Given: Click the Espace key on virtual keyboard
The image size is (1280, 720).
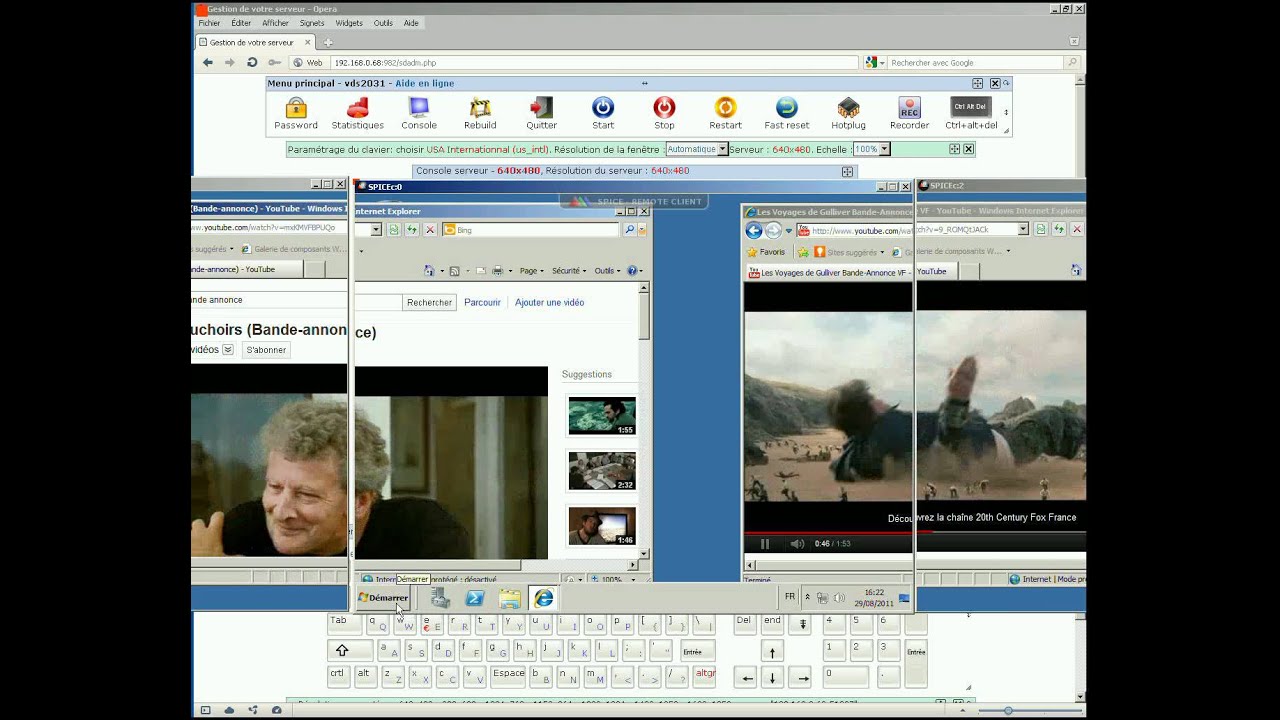Looking at the screenshot, I should point(508,676).
